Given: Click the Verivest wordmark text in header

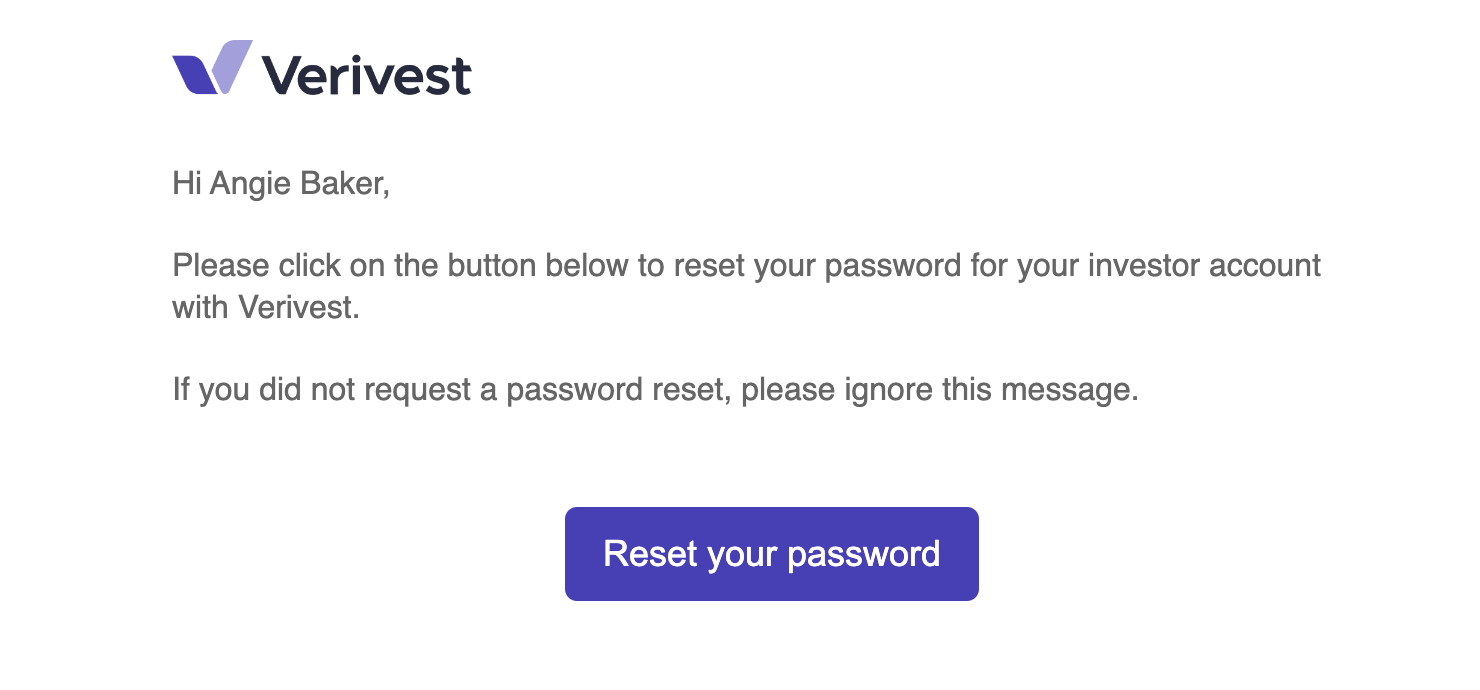Looking at the screenshot, I should (366, 75).
